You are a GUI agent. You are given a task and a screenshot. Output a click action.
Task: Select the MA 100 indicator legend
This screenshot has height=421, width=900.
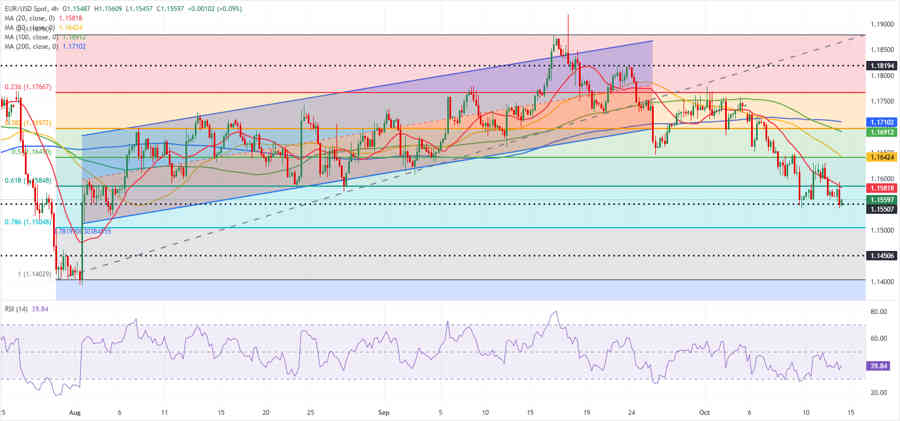(30, 36)
